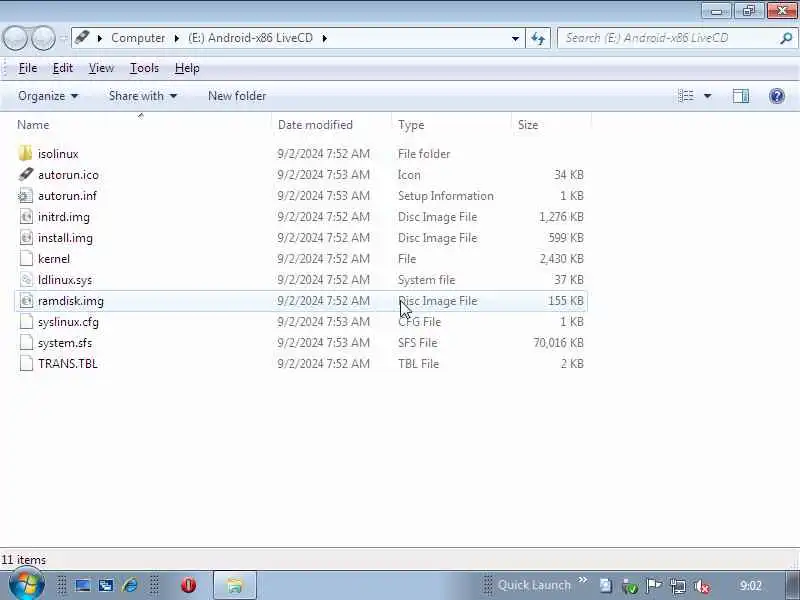Image resolution: width=800 pixels, height=600 pixels.
Task: Switch to the Explorer taskbar button
Action: [x=235, y=585]
